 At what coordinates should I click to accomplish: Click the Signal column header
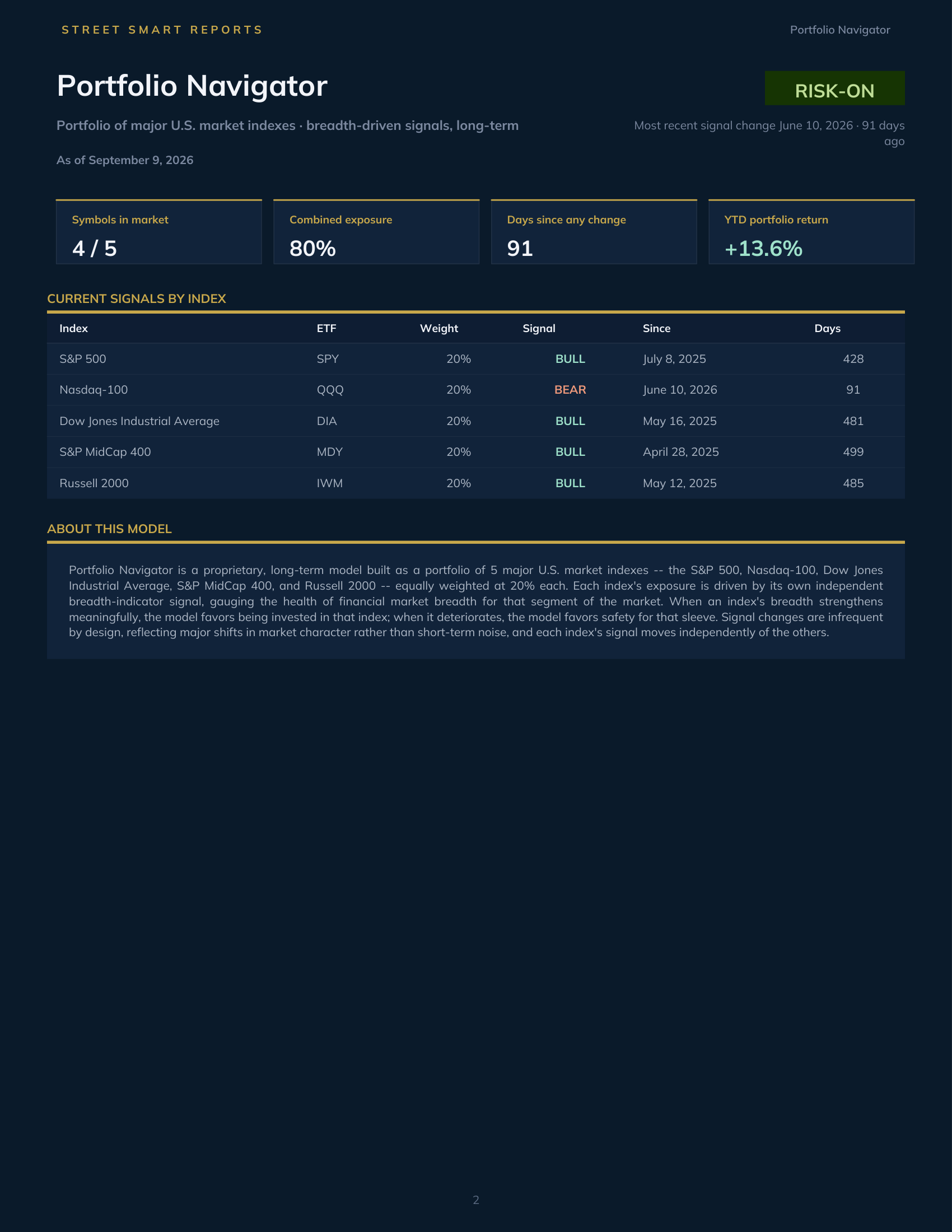click(539, 328)
